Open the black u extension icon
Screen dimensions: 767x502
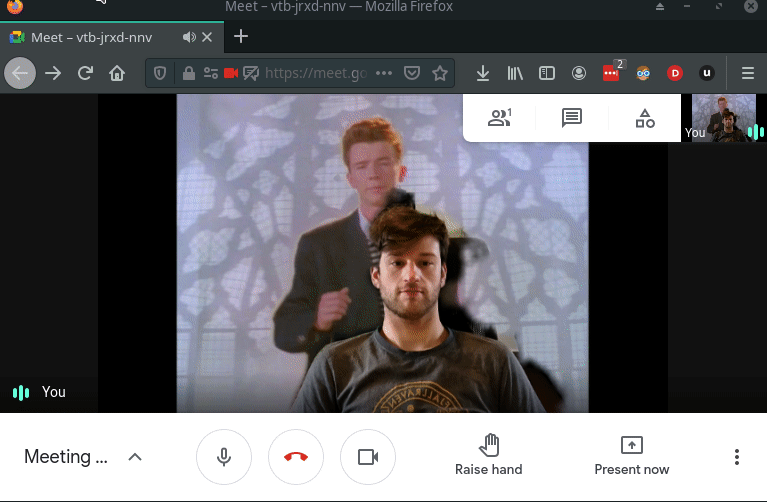pyautogui.click(x=706, y=73)
